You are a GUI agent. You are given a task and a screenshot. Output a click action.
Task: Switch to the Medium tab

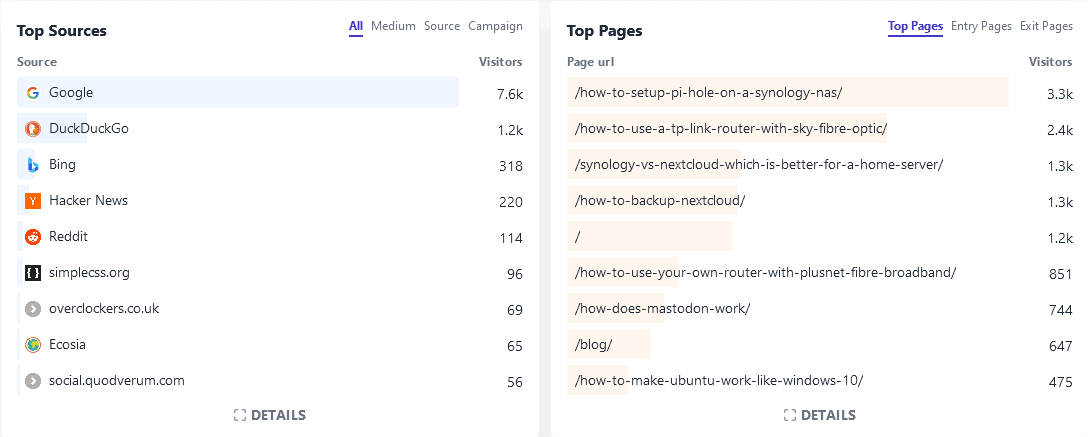coord(393,27)
